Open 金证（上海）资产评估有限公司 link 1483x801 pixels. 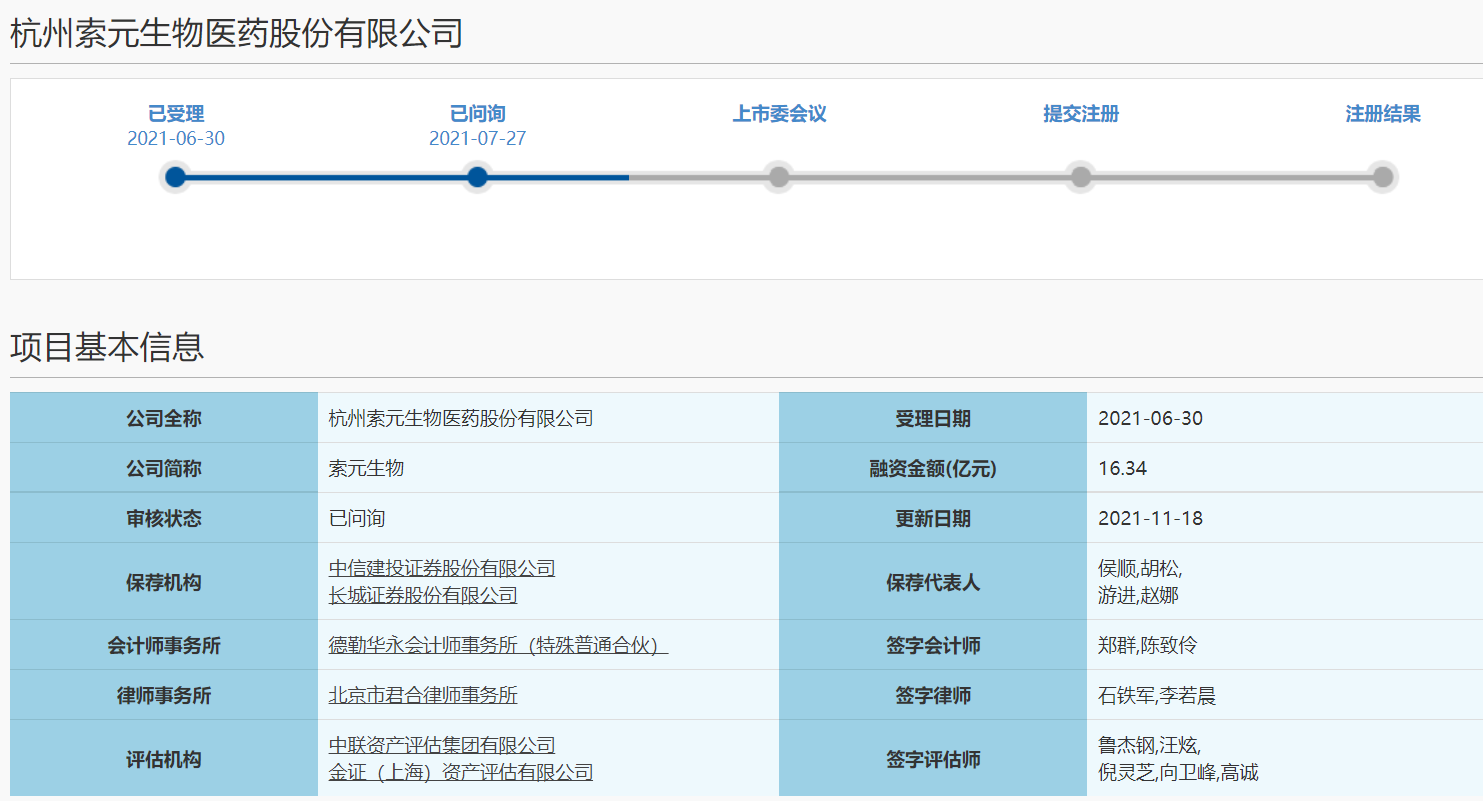[x=461, y=773]
